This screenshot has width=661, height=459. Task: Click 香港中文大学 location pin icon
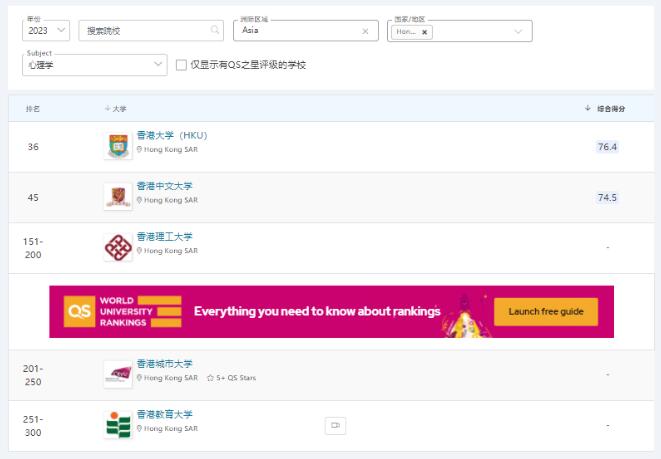[x=139, y=200]
